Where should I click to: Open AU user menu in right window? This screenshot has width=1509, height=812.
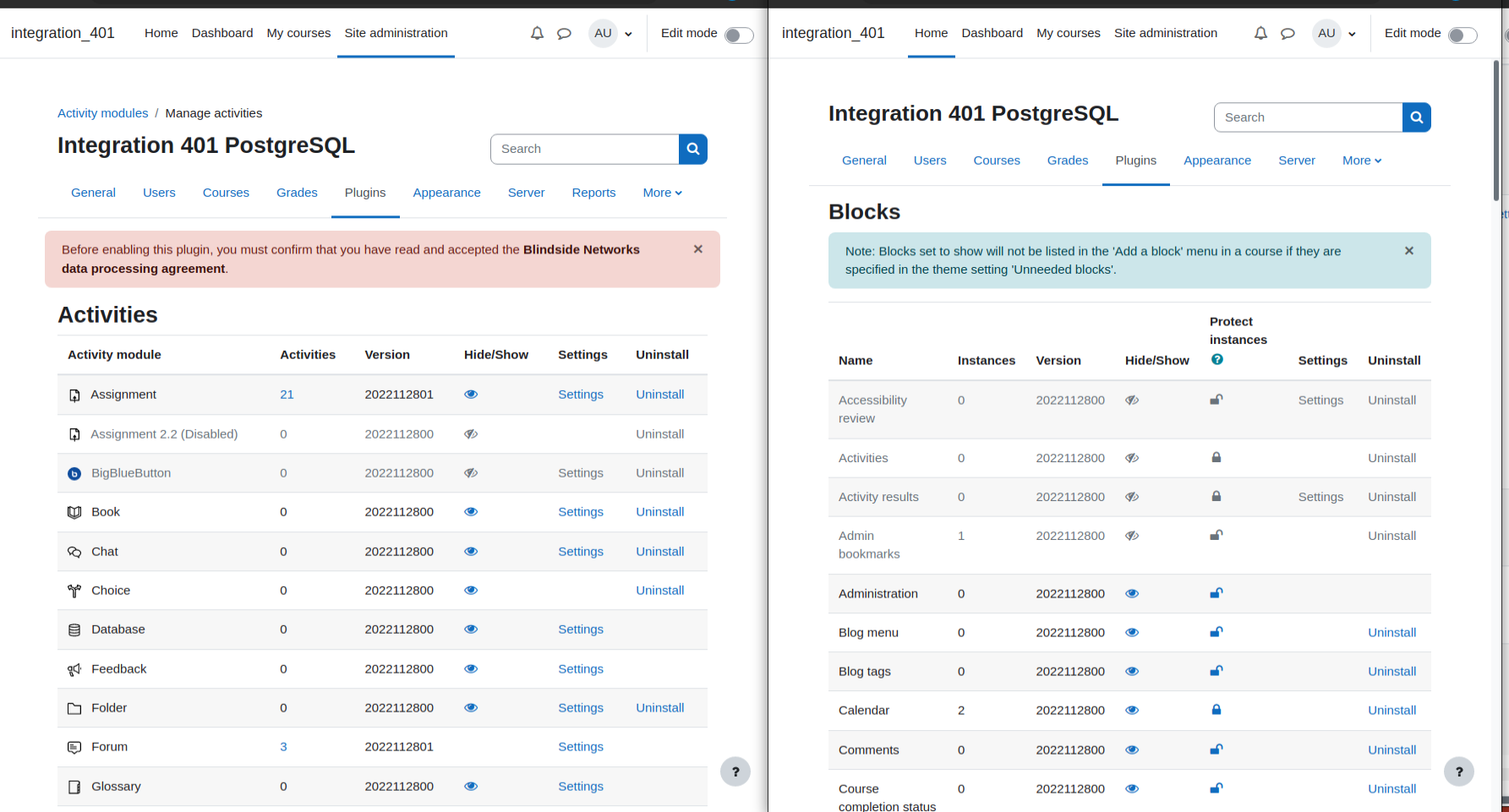(1335, 33)
